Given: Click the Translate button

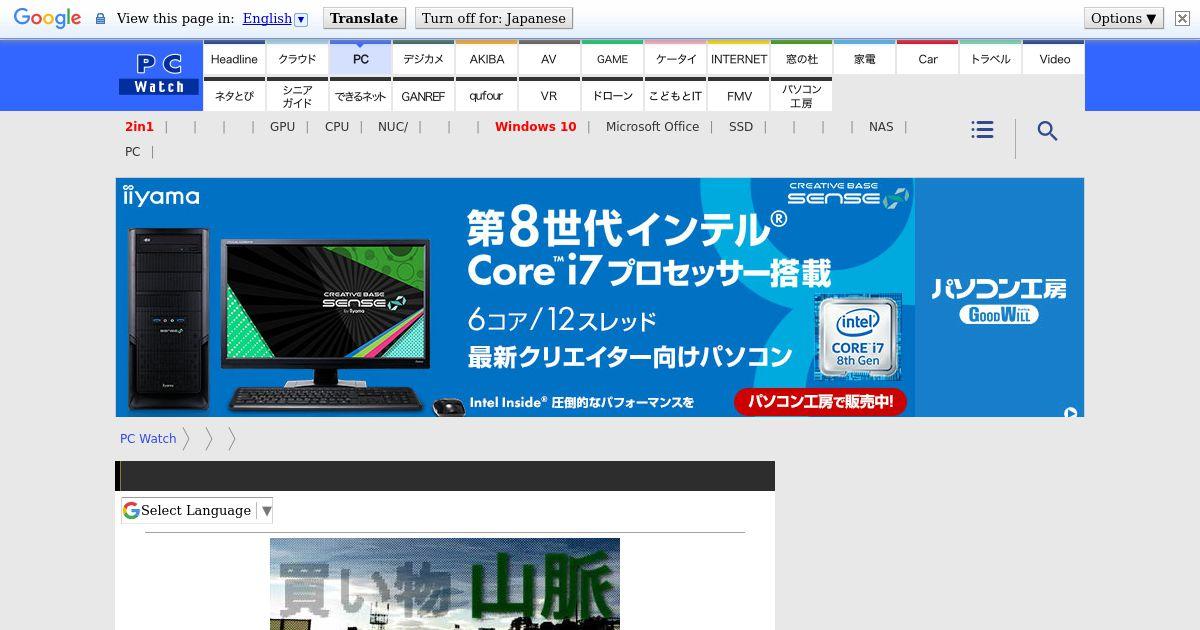Looking at the screenshot, I should tap(364, 18).
